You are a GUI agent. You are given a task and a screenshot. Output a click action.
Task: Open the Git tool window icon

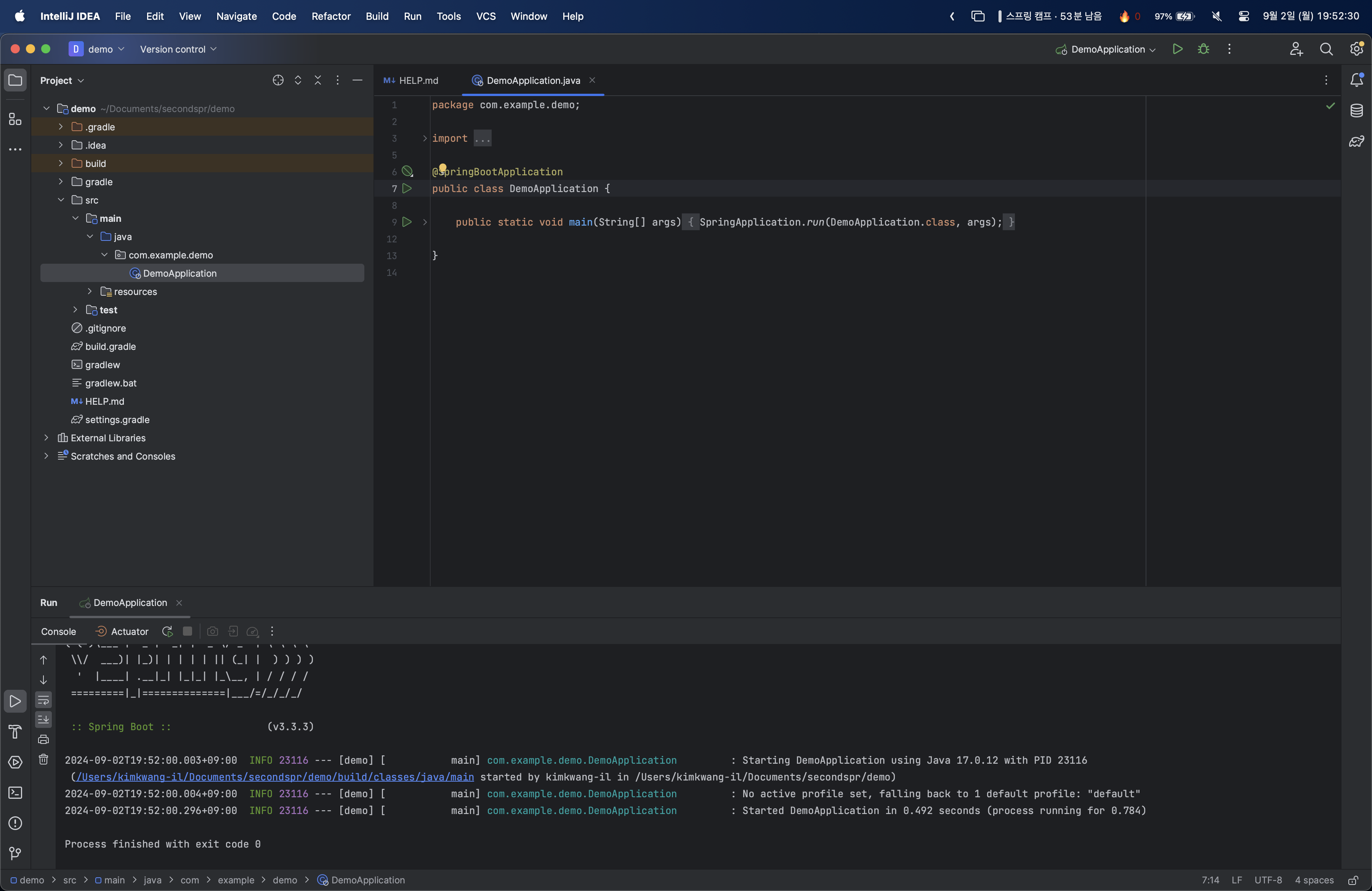[16, 853]
